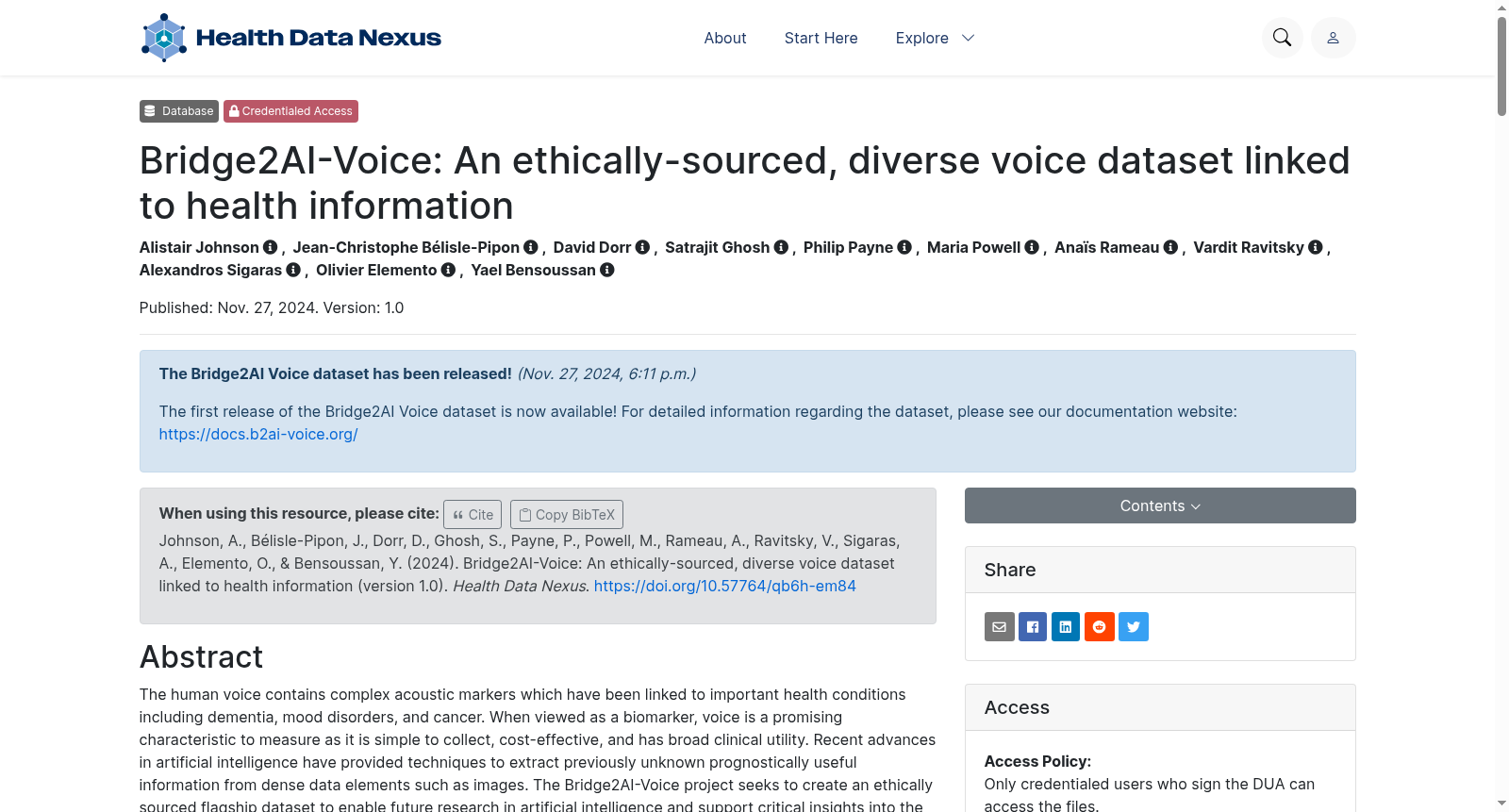Show info icon next to Vardit Ravitsky
This screenshot has width=1509, height=812.
pyautogui.click(x=1316, y=247)
